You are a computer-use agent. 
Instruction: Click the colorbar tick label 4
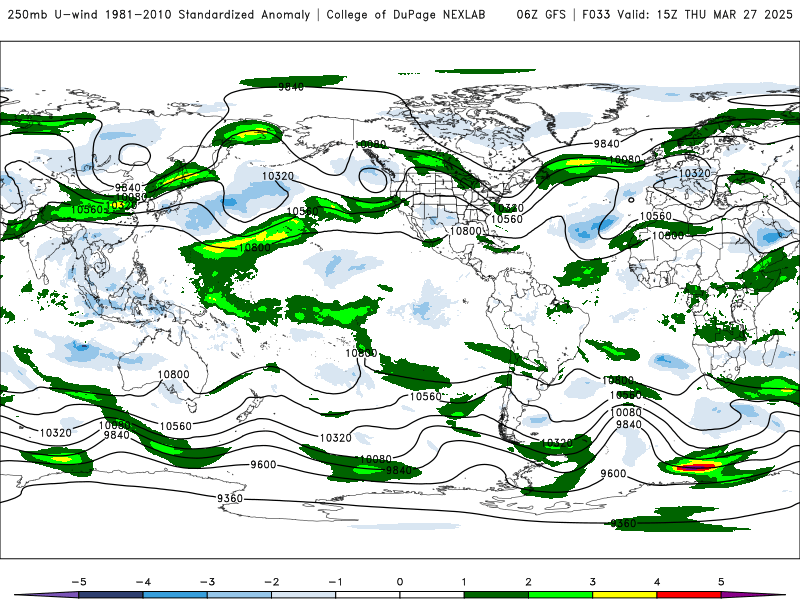[x=657, y=582]
